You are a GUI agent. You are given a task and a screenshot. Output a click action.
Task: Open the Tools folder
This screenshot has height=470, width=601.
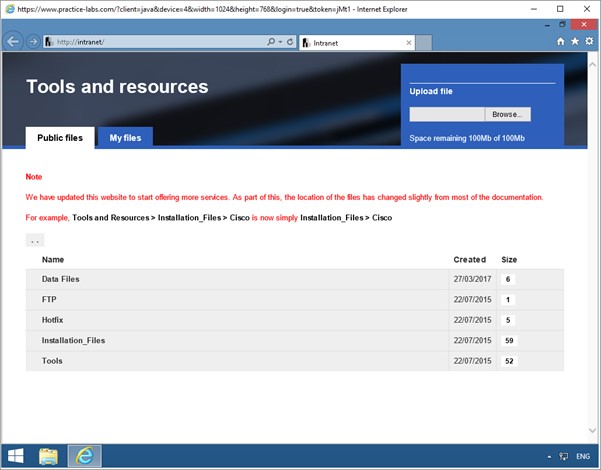coord(52,361)
